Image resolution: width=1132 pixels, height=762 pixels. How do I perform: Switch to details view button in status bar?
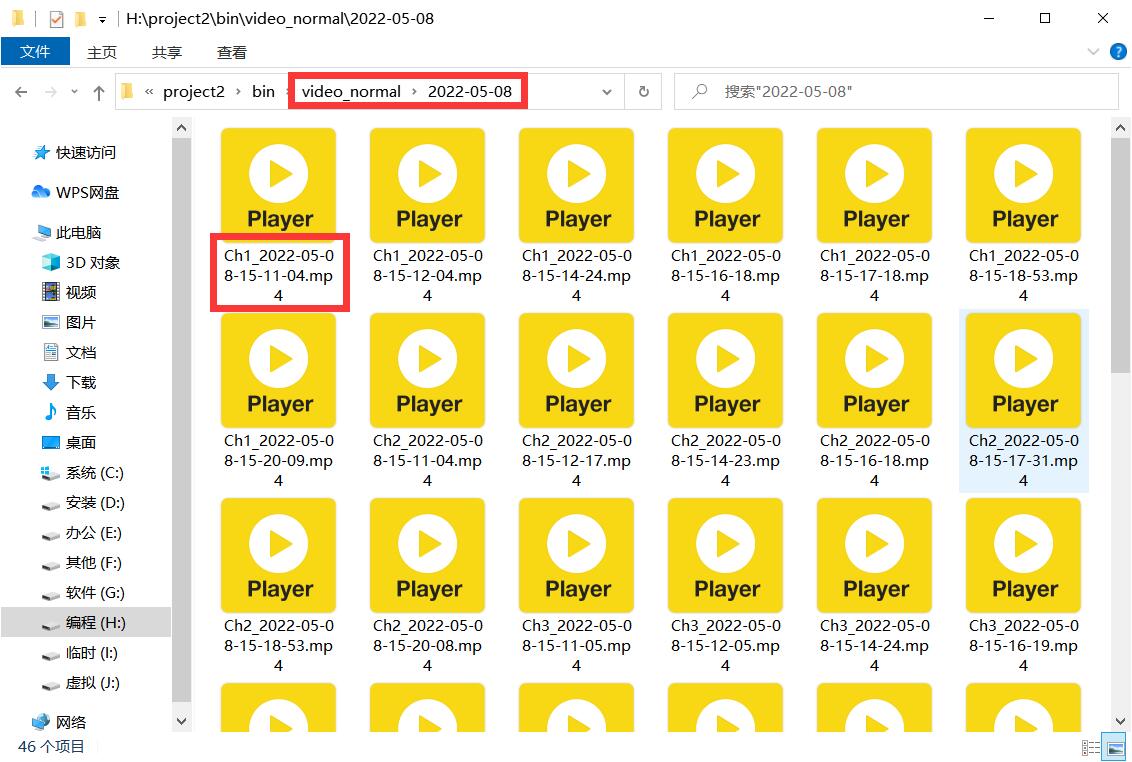click(1090, 747)
